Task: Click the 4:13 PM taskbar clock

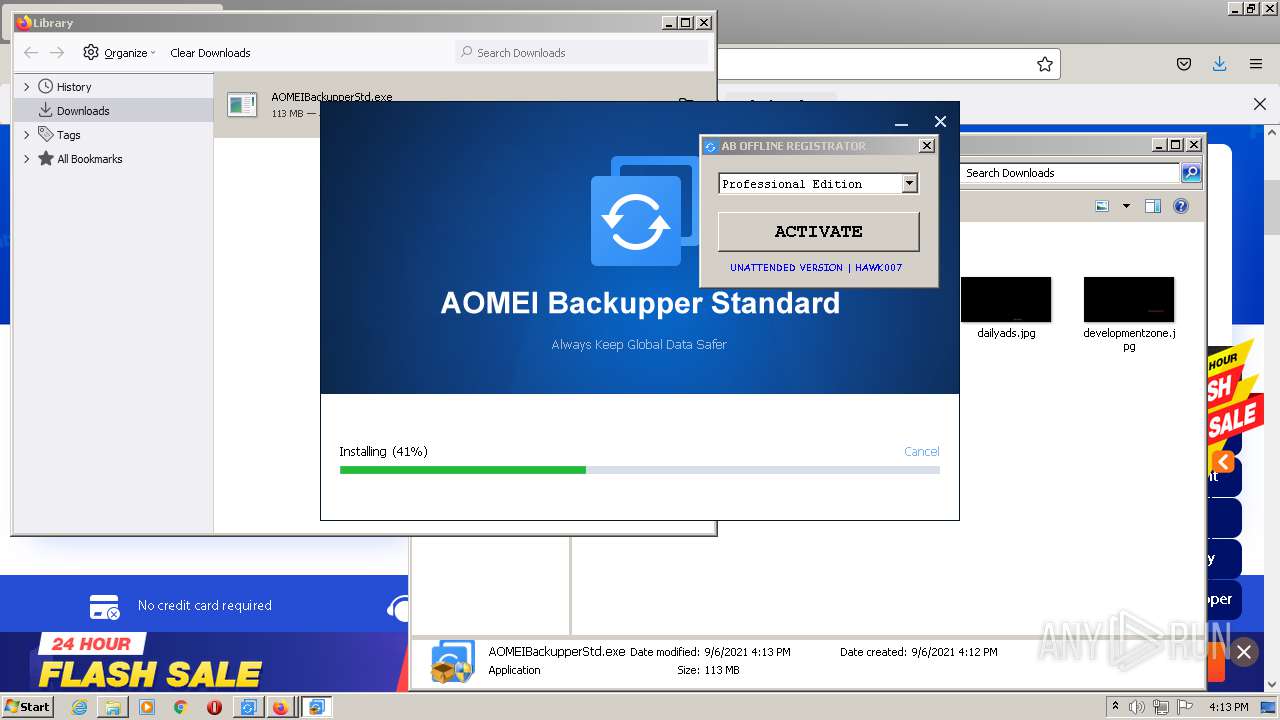Action: tap(1228, 707)
